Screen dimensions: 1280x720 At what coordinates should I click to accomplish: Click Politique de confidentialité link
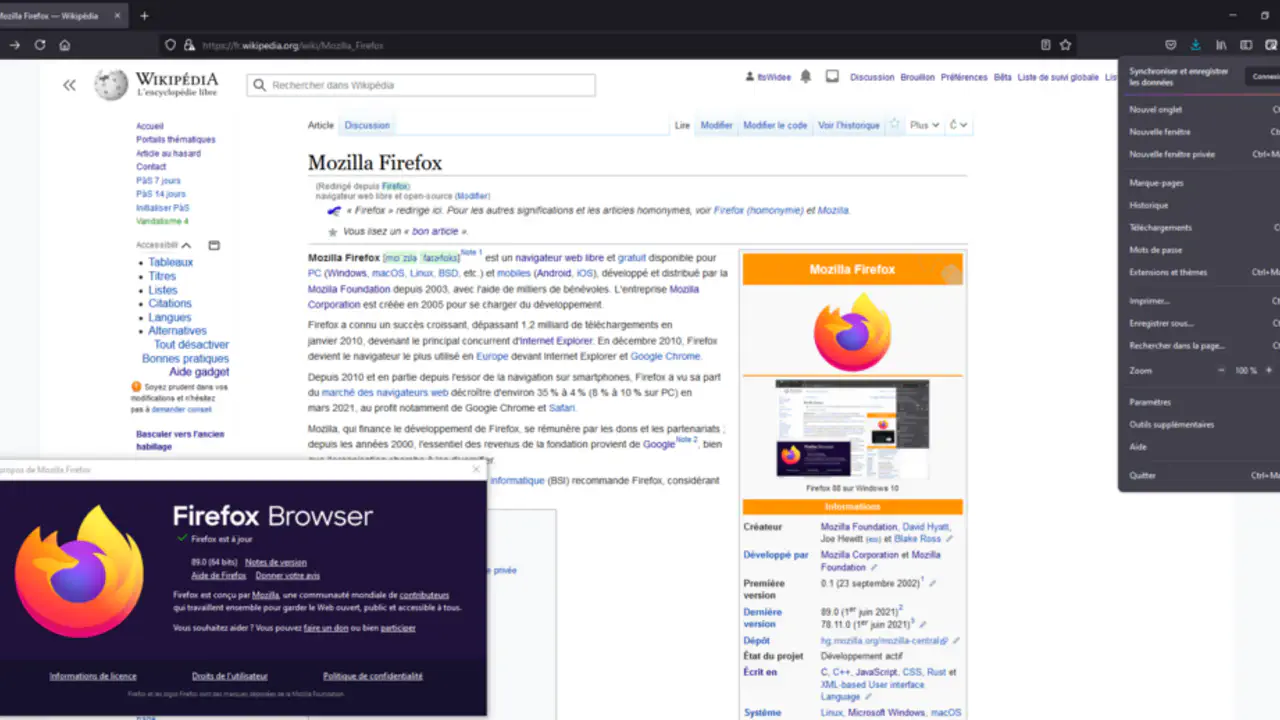click(373, 676)
